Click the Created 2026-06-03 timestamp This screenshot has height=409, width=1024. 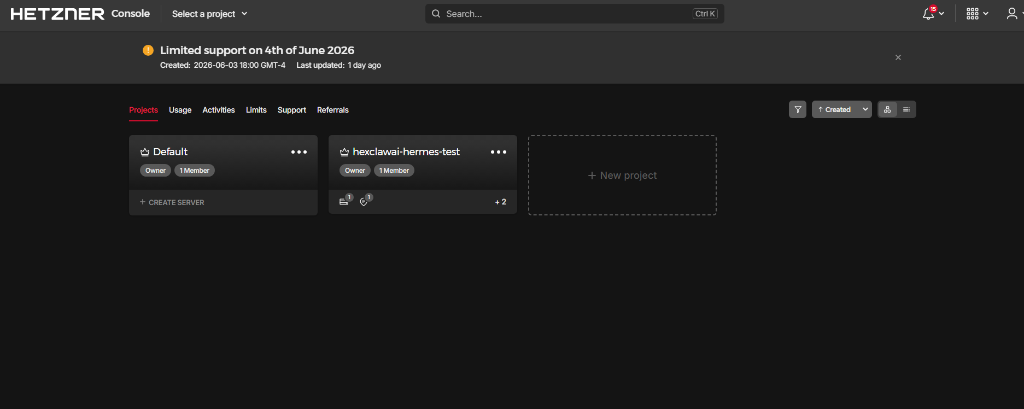(223, 65)
